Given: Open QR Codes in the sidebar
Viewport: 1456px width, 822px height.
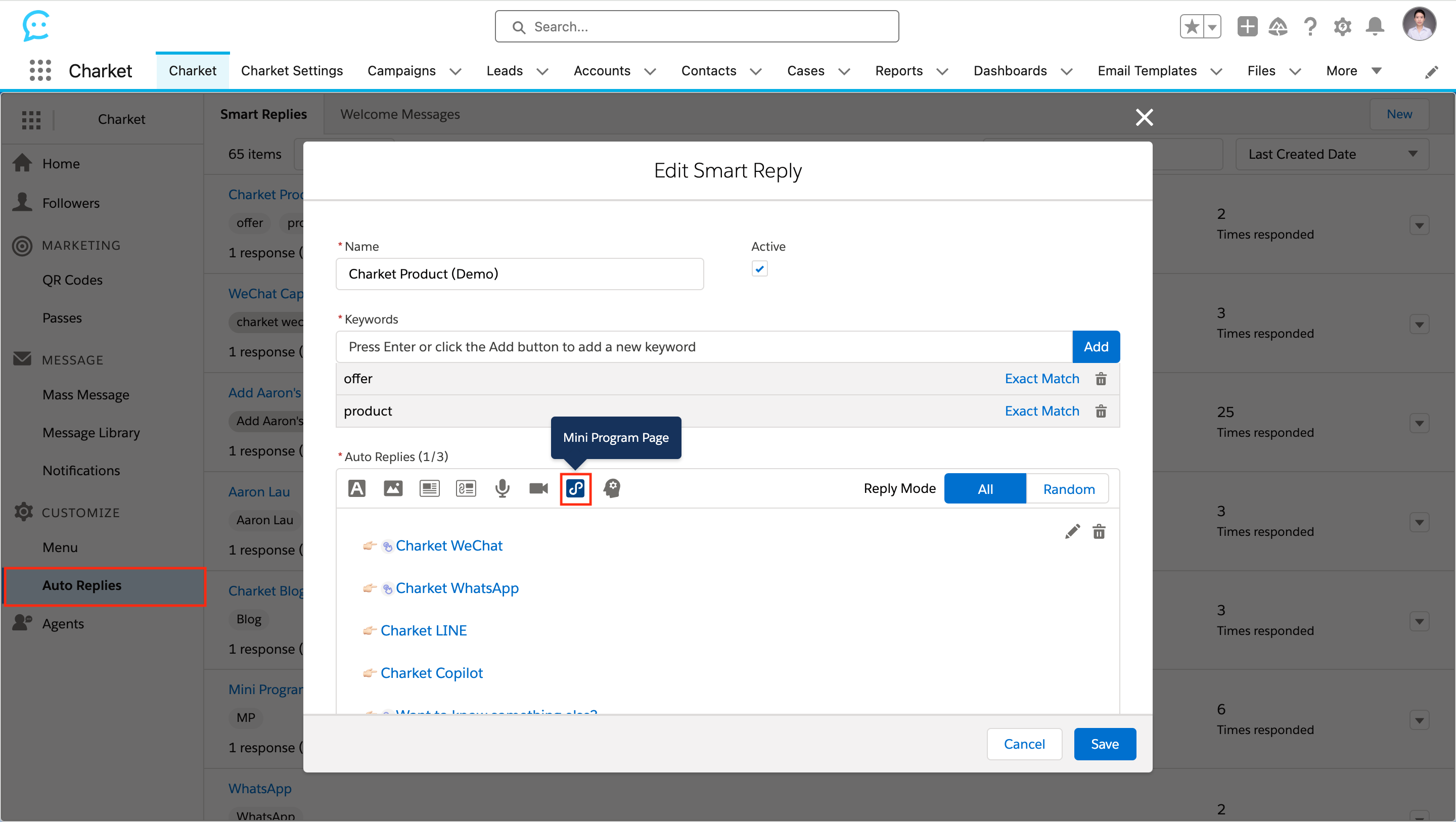Looking at the screenshot, I should (x=72, y=280).
